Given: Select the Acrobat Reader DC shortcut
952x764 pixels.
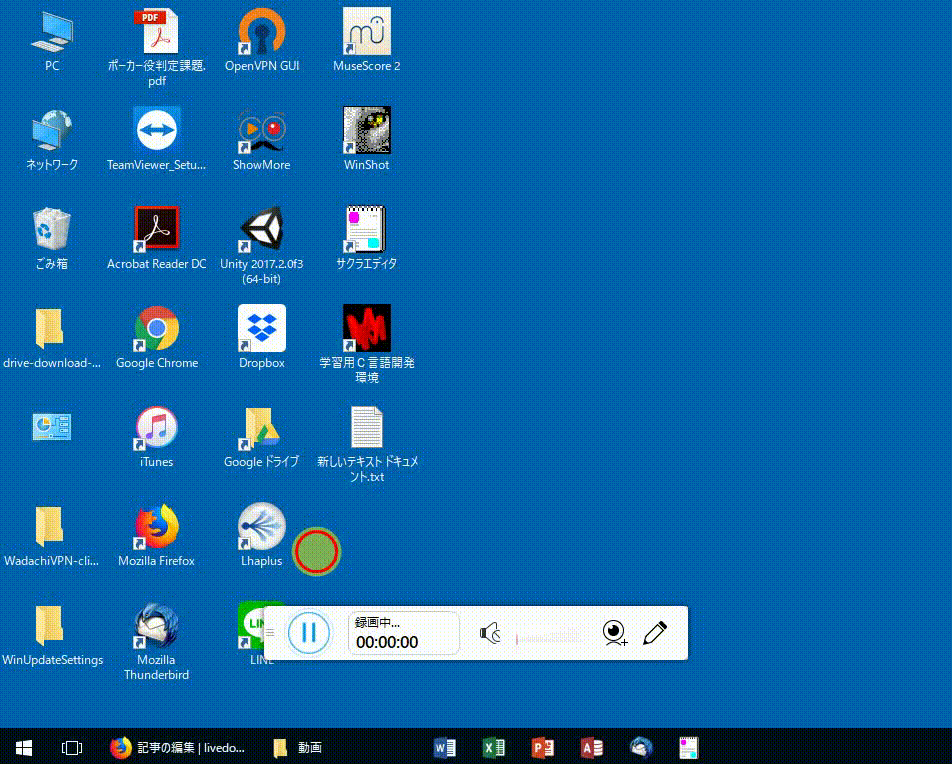Looking at the screenshot, I should pos(157,239).
